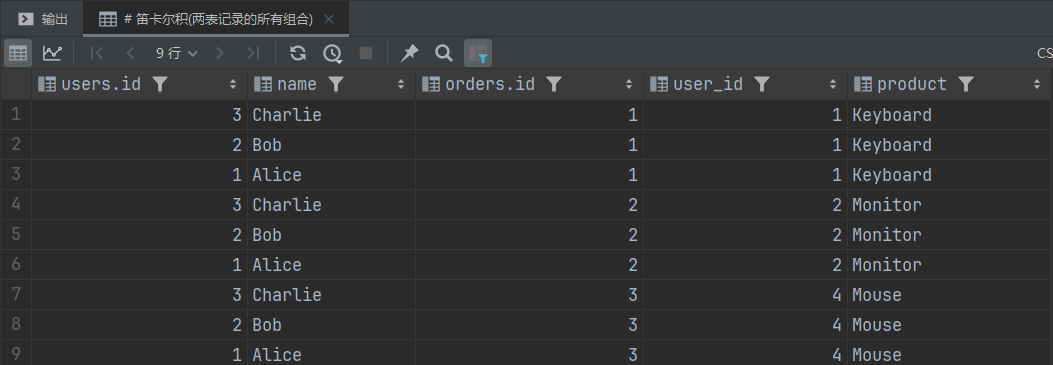Click the user_id cell in row 5
Screen dimensions: 1053x365
coord(745,235)
